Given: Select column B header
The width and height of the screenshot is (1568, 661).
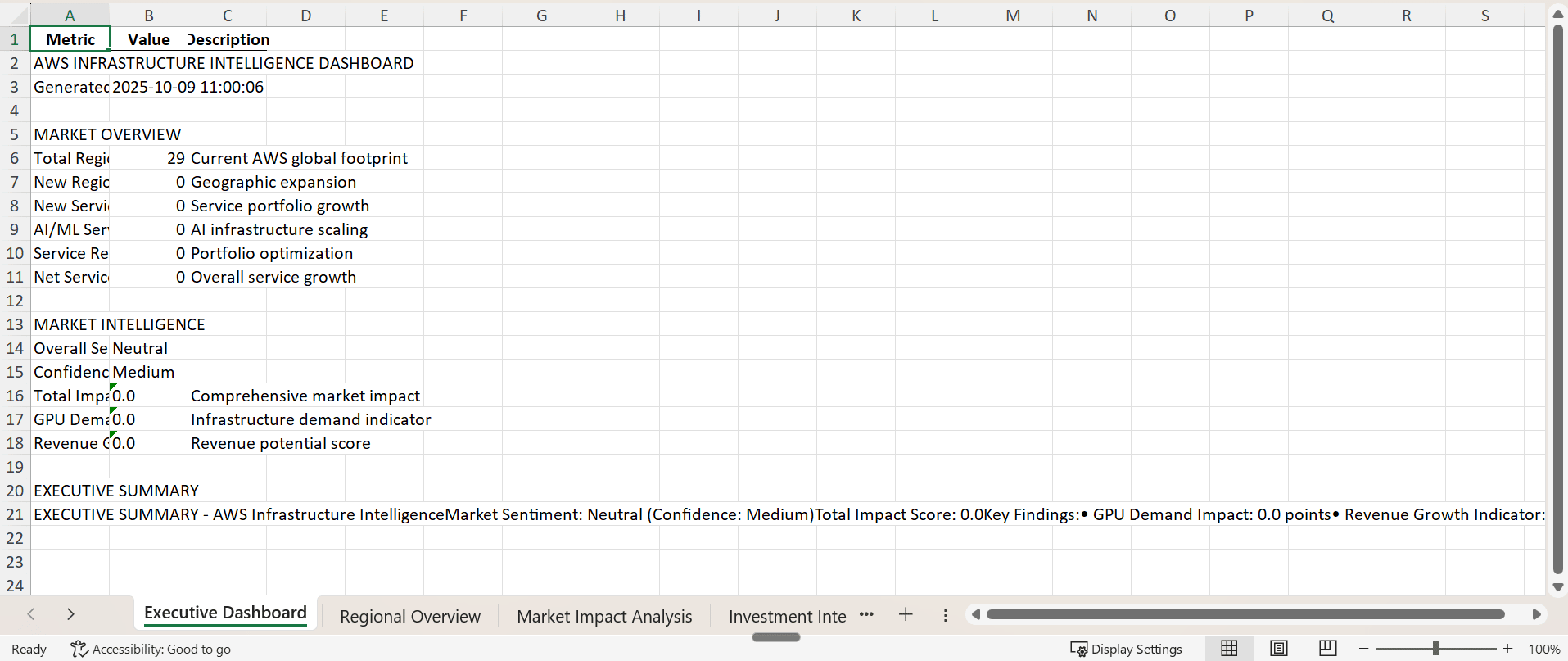Looking at the screenshot, I should (149, 16).
